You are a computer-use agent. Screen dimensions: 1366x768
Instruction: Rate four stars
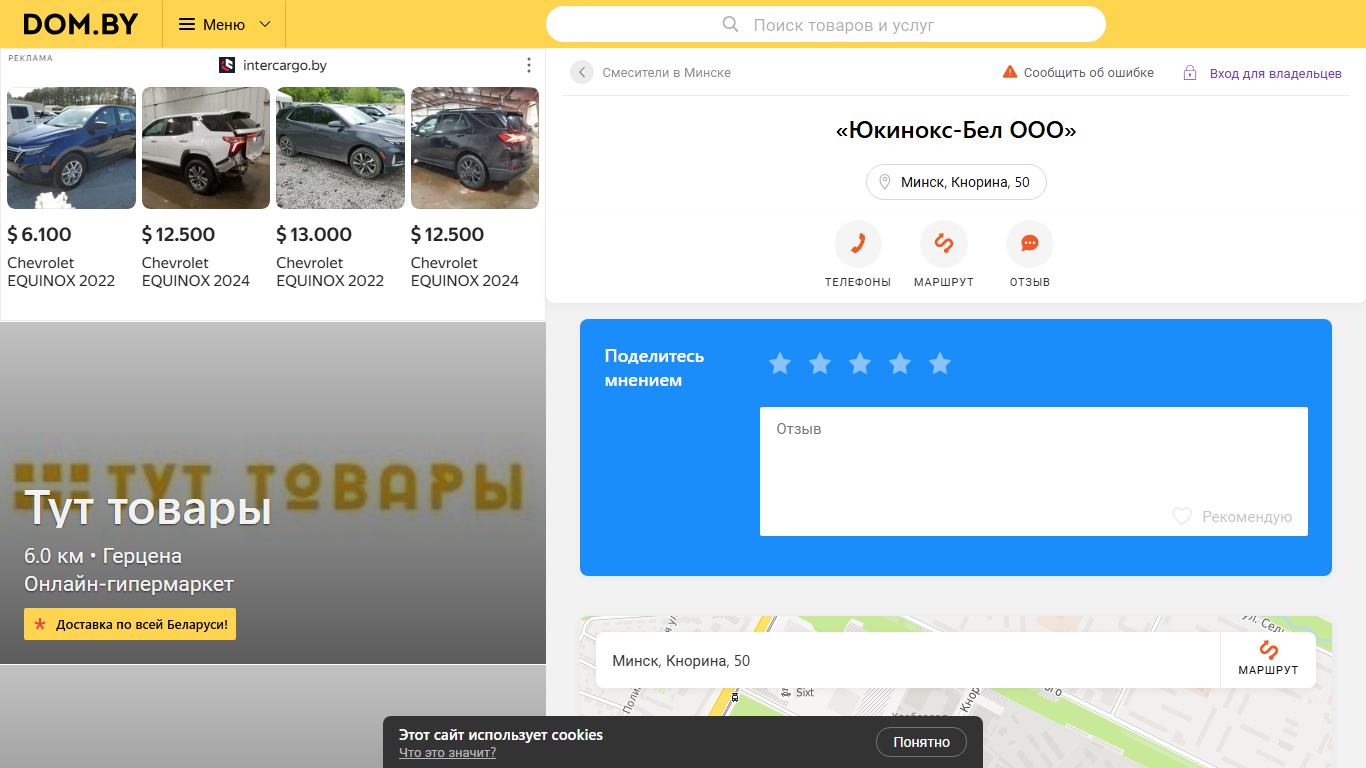pos(900,364)
